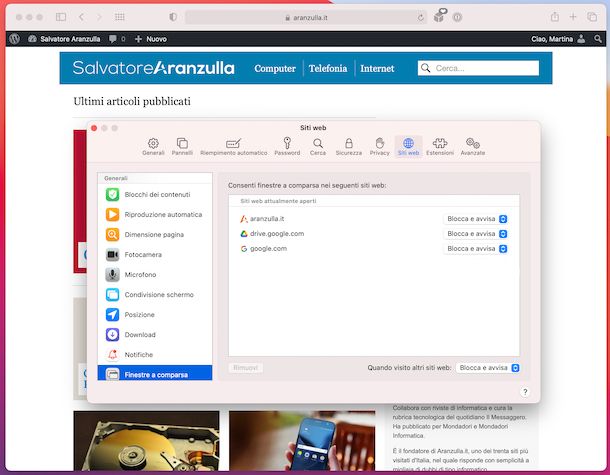Open the hard disk article thumbnail

click(146, 441)
